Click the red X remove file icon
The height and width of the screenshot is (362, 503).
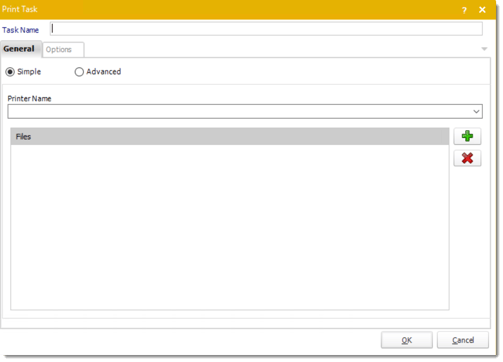pyautogui.click(x=467, y=158)
